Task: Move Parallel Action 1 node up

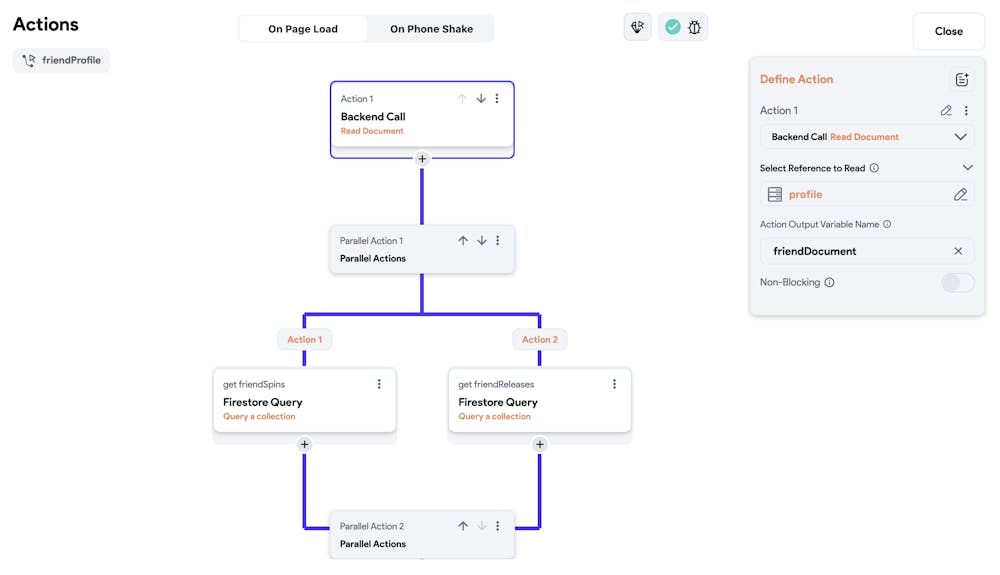Action: (x=463, y=241)
